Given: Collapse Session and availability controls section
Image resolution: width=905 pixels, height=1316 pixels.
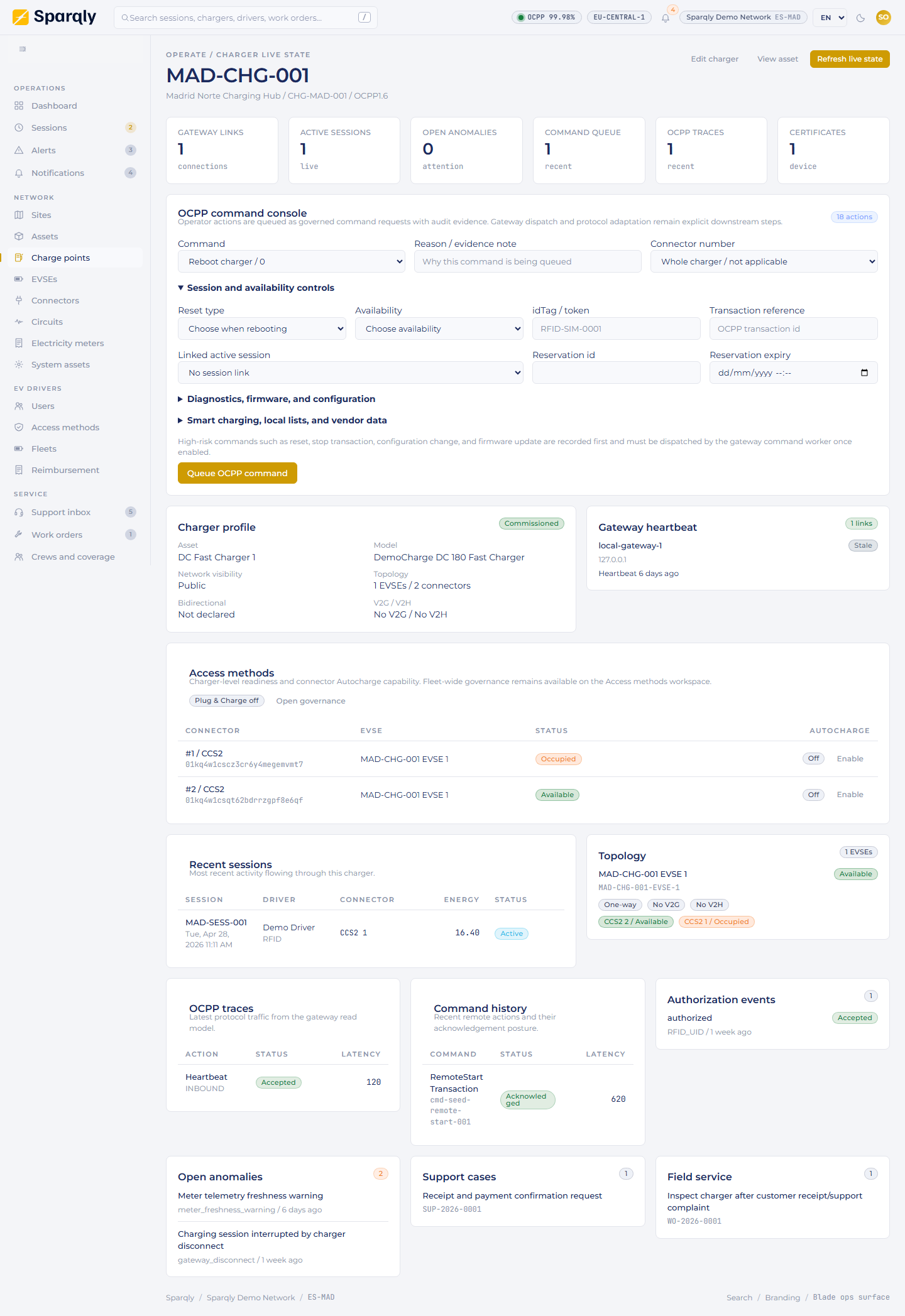Looking at the screenshot, I should (256, 288).
